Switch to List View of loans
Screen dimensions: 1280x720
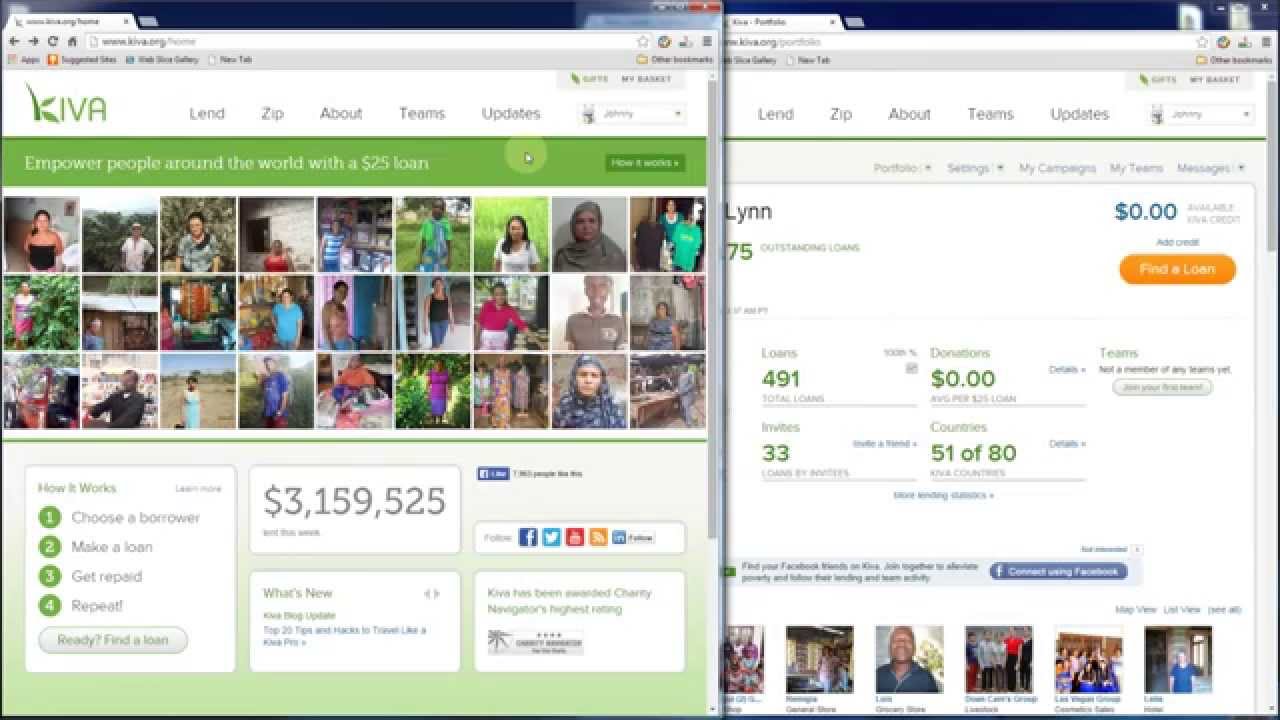click(1182, 609)
